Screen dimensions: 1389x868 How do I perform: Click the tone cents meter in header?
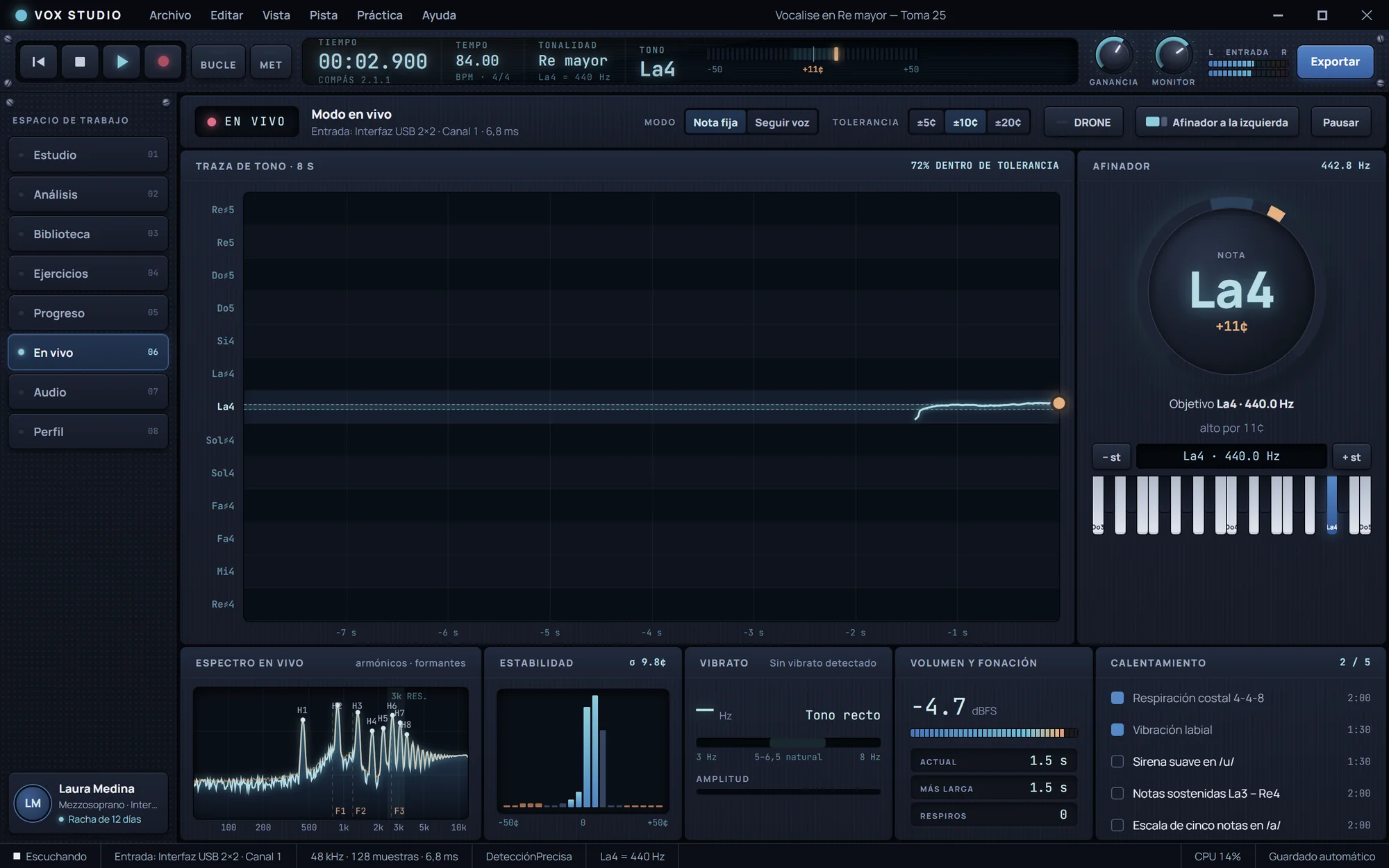point(812,54)
